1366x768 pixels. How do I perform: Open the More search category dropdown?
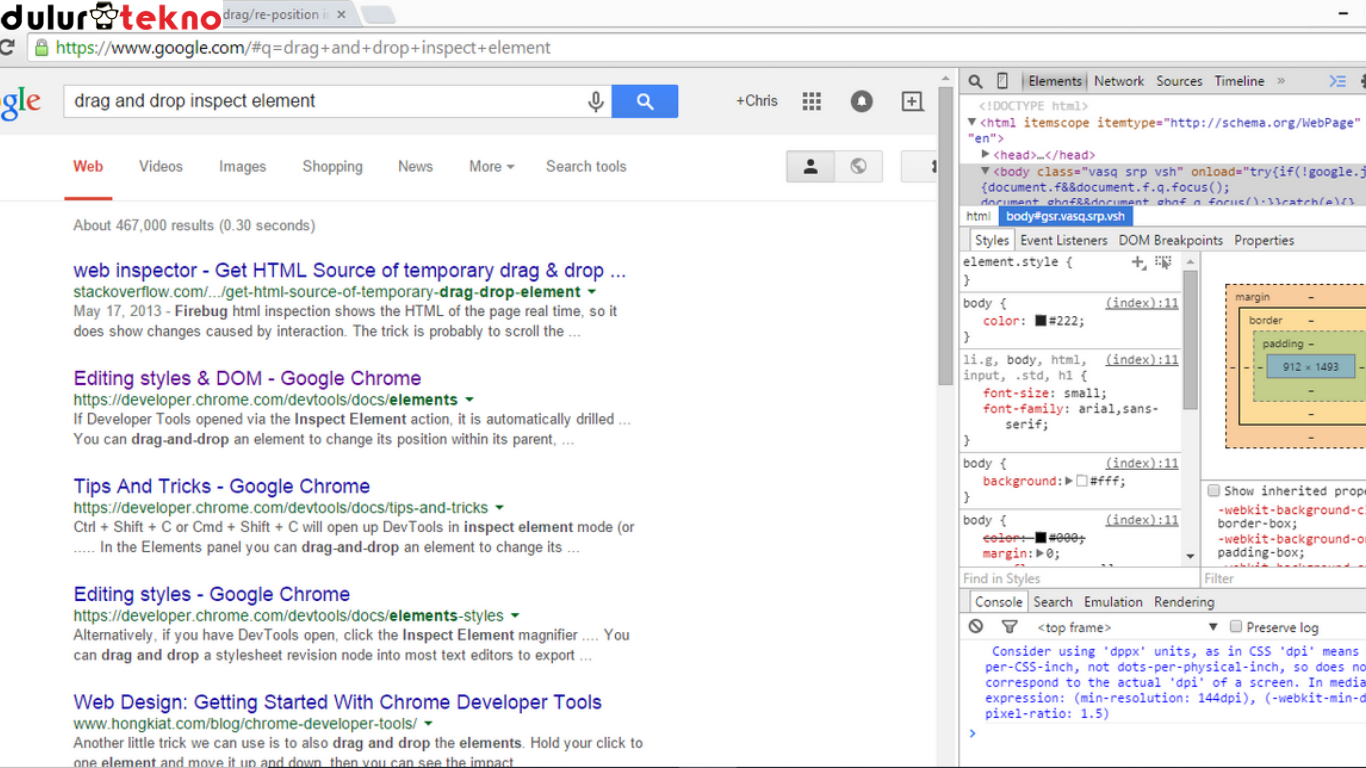coord(492,167)
